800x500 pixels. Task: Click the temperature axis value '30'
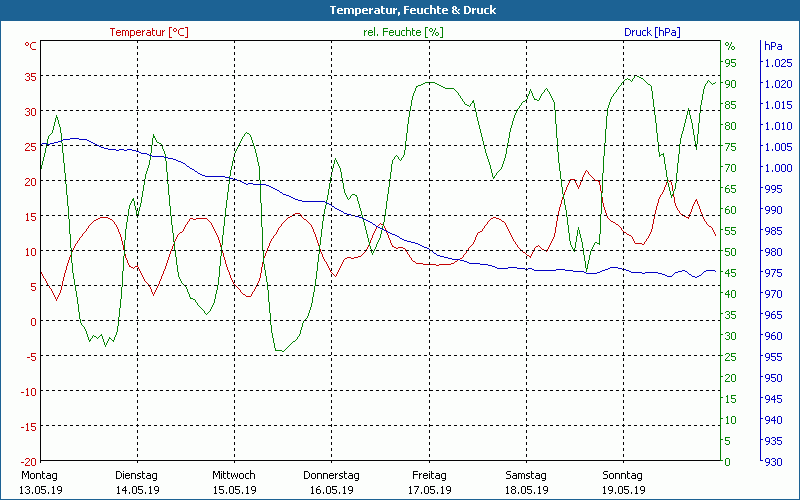(x=30, y=112)
